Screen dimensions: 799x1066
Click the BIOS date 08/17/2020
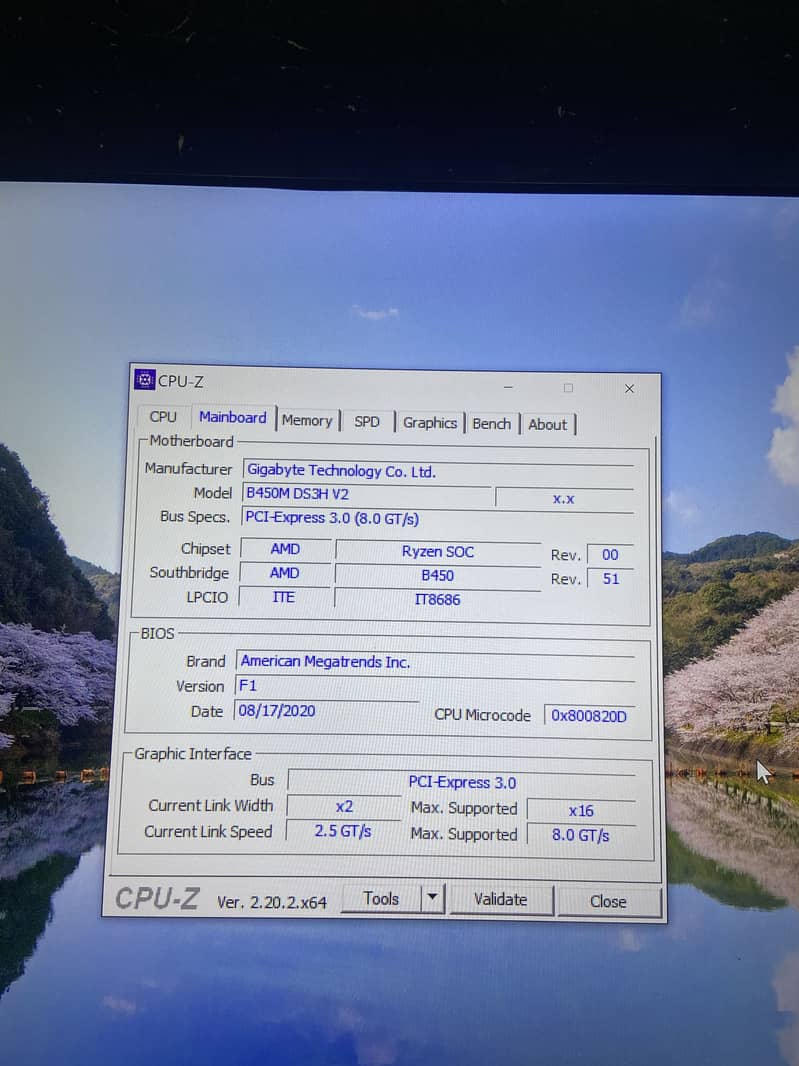coord(326,711)
